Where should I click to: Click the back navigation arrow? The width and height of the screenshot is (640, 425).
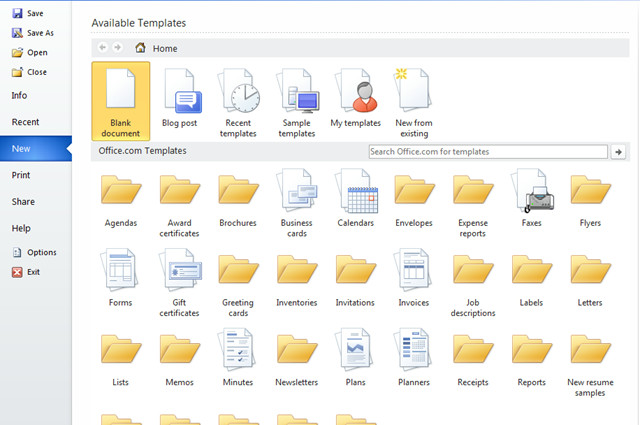tap(102, 47)
